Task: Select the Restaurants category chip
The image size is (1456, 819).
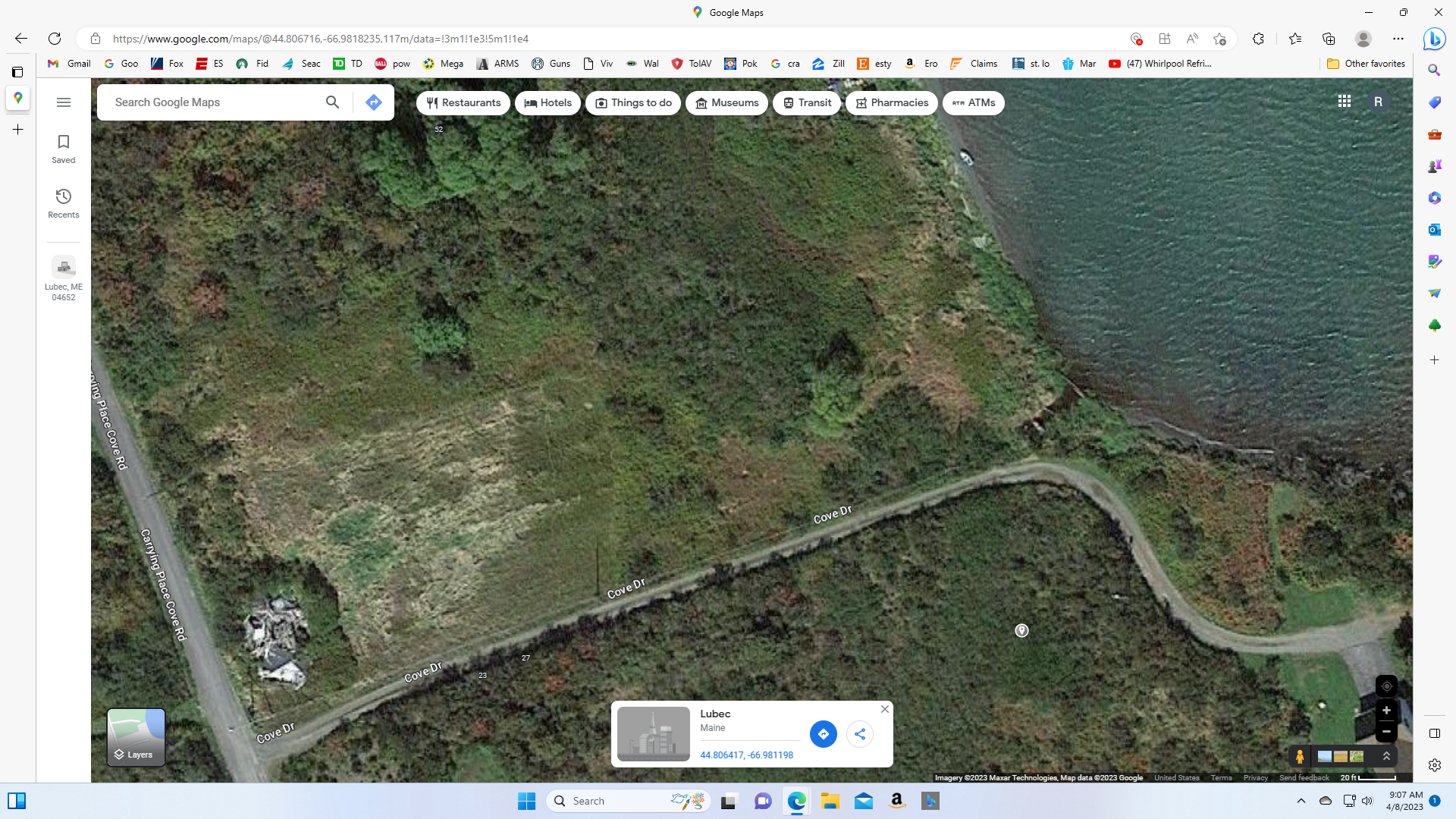Action: pyautogui.click(x=463, y=103)
